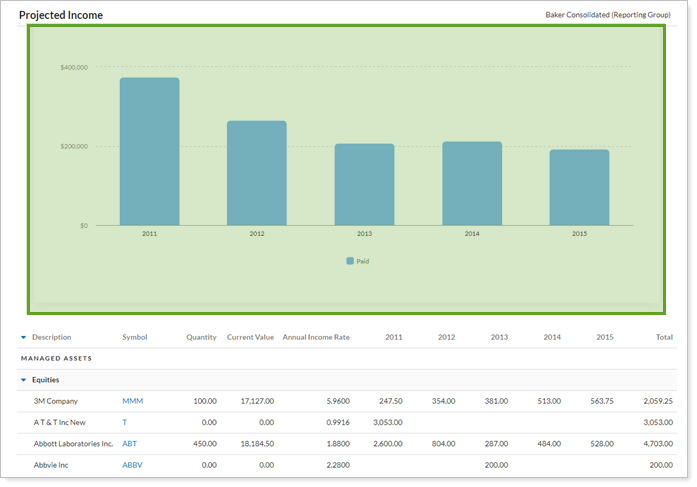Viewport: 697px width, 487px height.
Task: Select the 2013 bar in the chart
Action: 364,184
